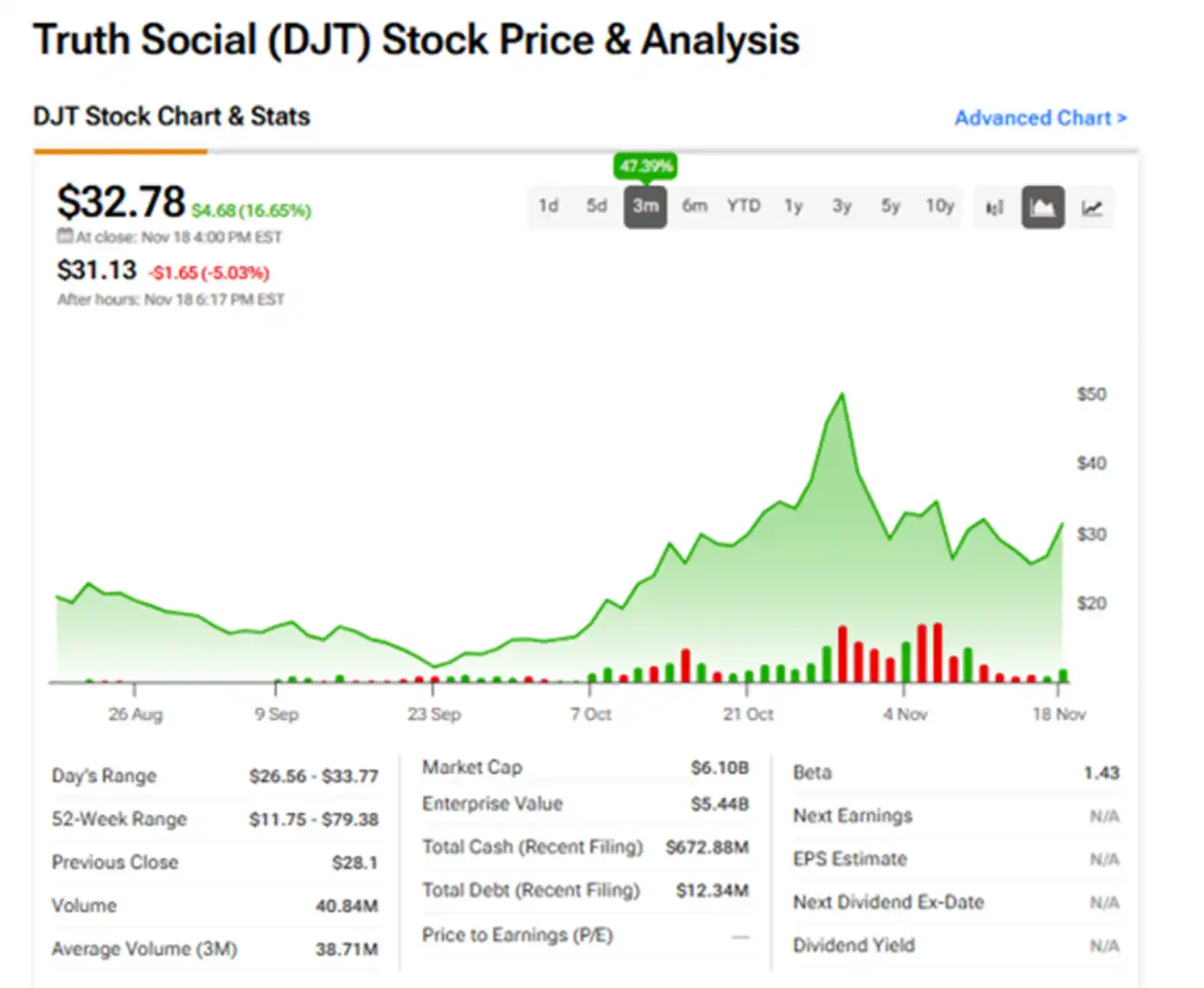
Task: Click the 18 Nov axis label
Action: 1060,714
